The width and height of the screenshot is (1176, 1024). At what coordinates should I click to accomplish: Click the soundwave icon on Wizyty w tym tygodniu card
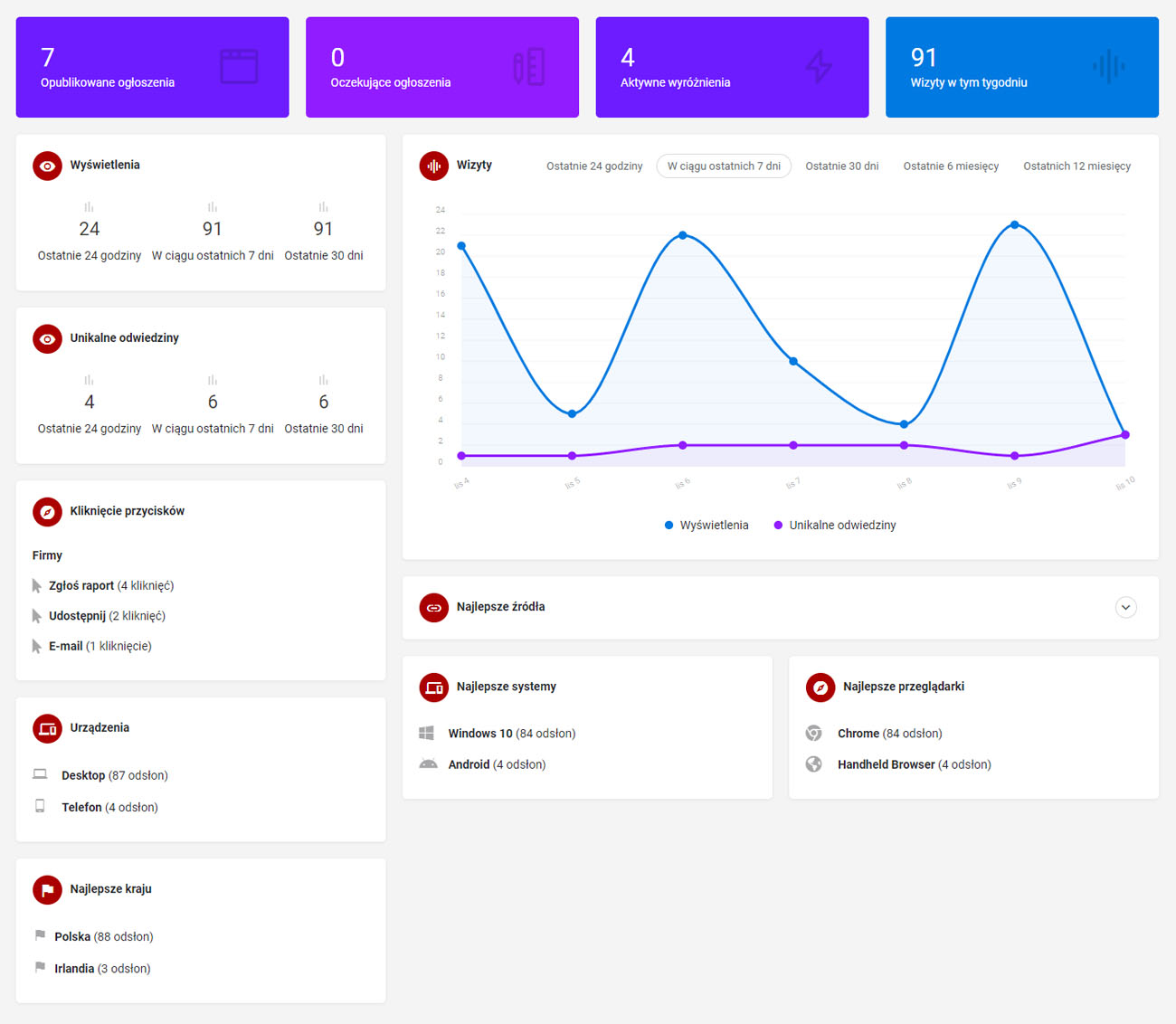1108,66
